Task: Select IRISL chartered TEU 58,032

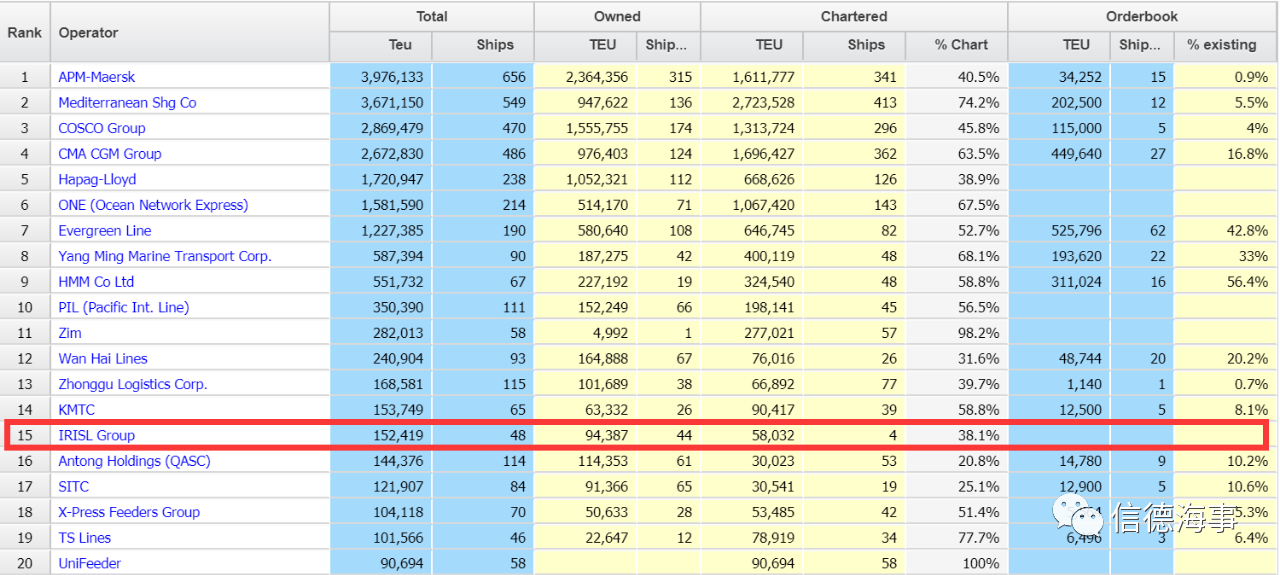Action: click(774, 435)
